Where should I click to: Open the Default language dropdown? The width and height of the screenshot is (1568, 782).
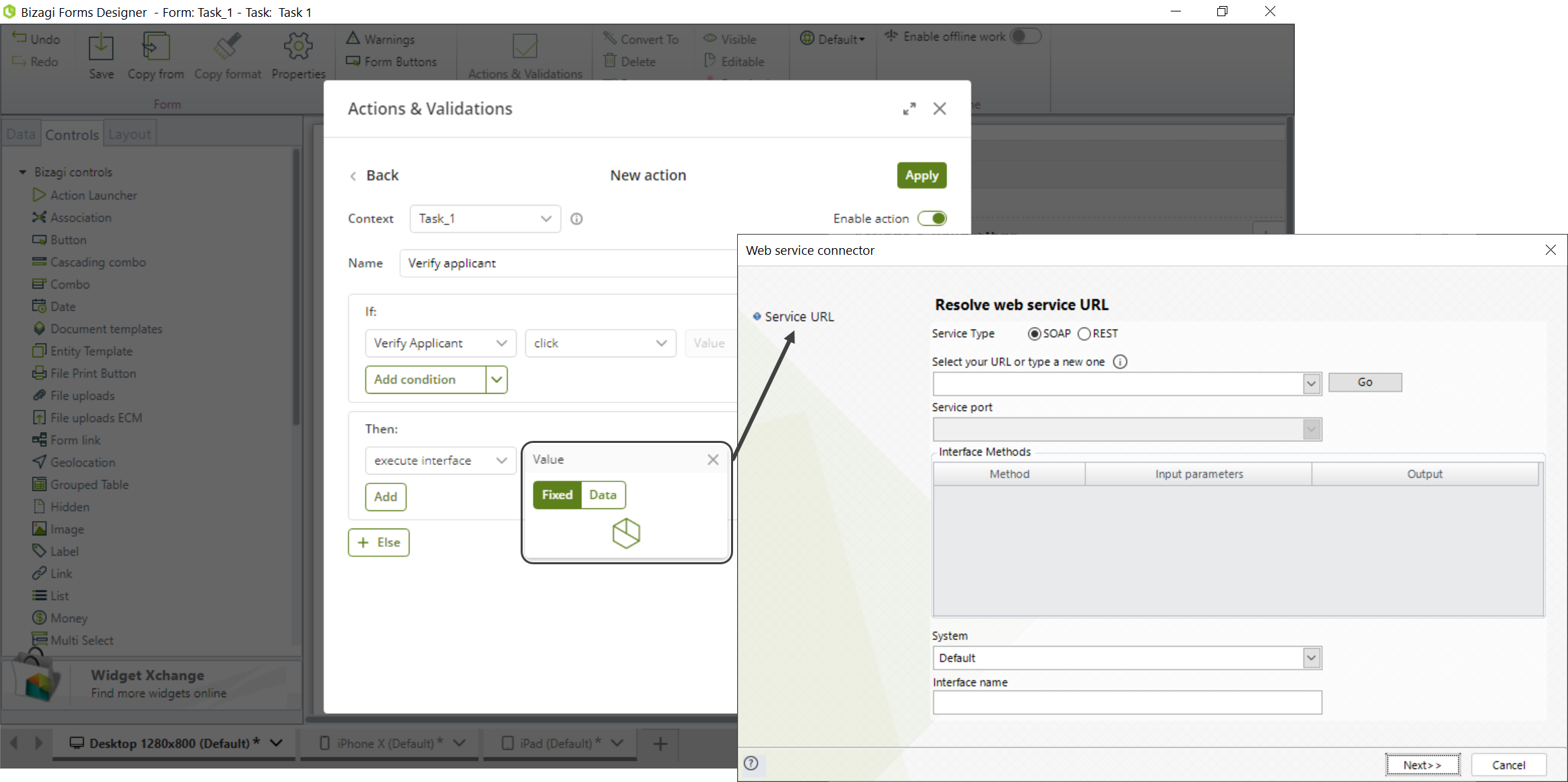[832, 38]
